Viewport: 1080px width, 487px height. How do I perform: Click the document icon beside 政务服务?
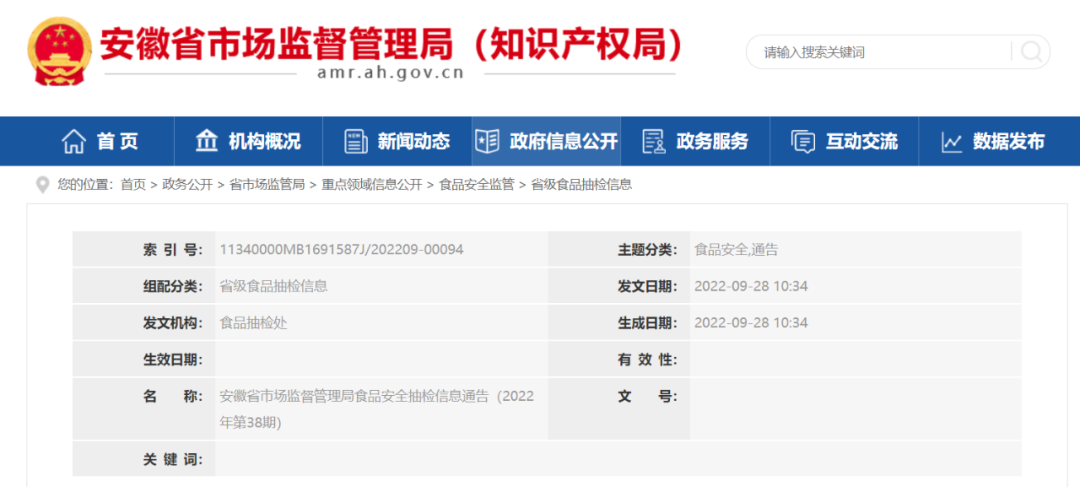654,142
